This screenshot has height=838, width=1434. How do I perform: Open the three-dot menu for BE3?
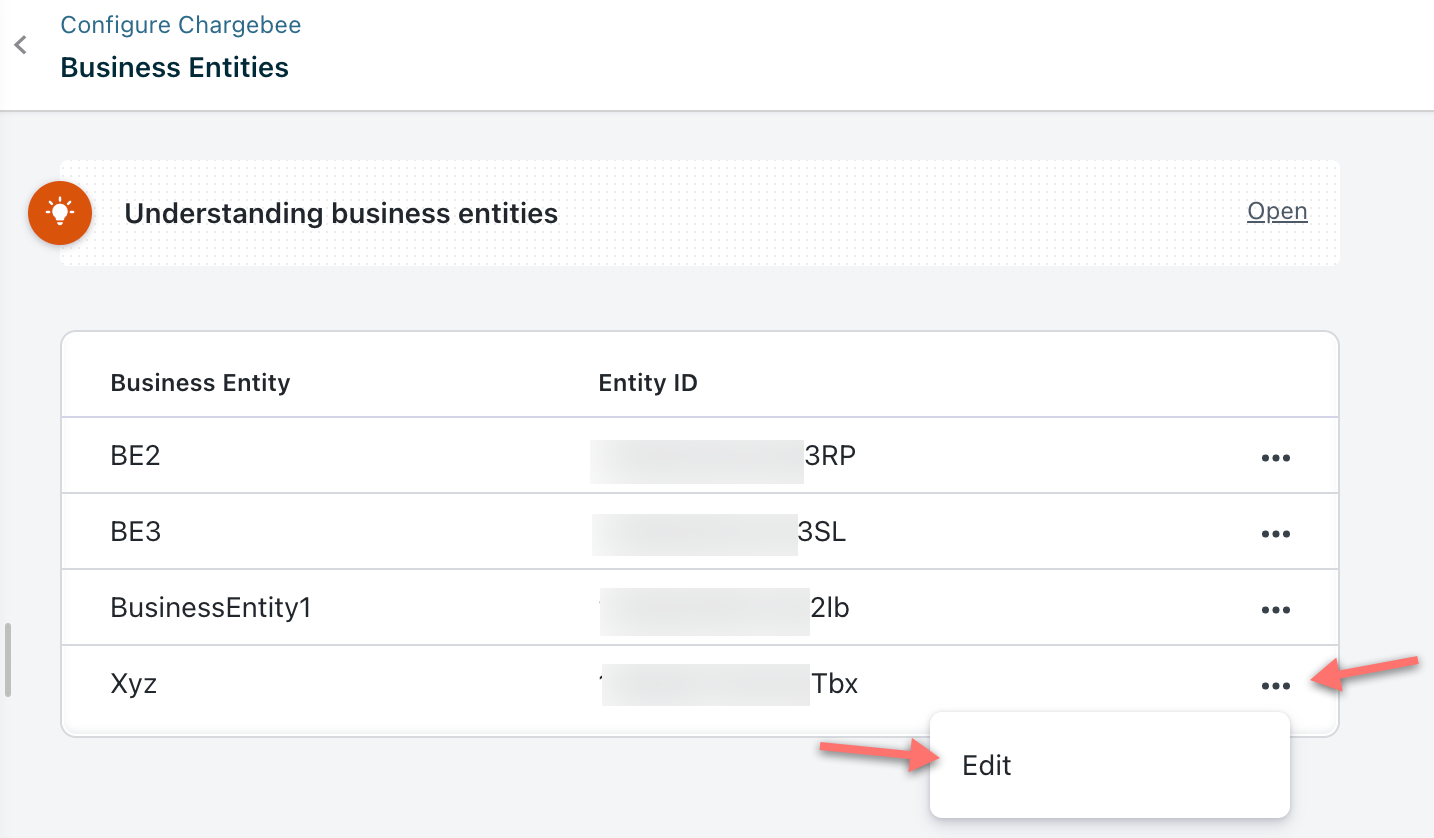pyautogui.click(x=1275, y=534)
